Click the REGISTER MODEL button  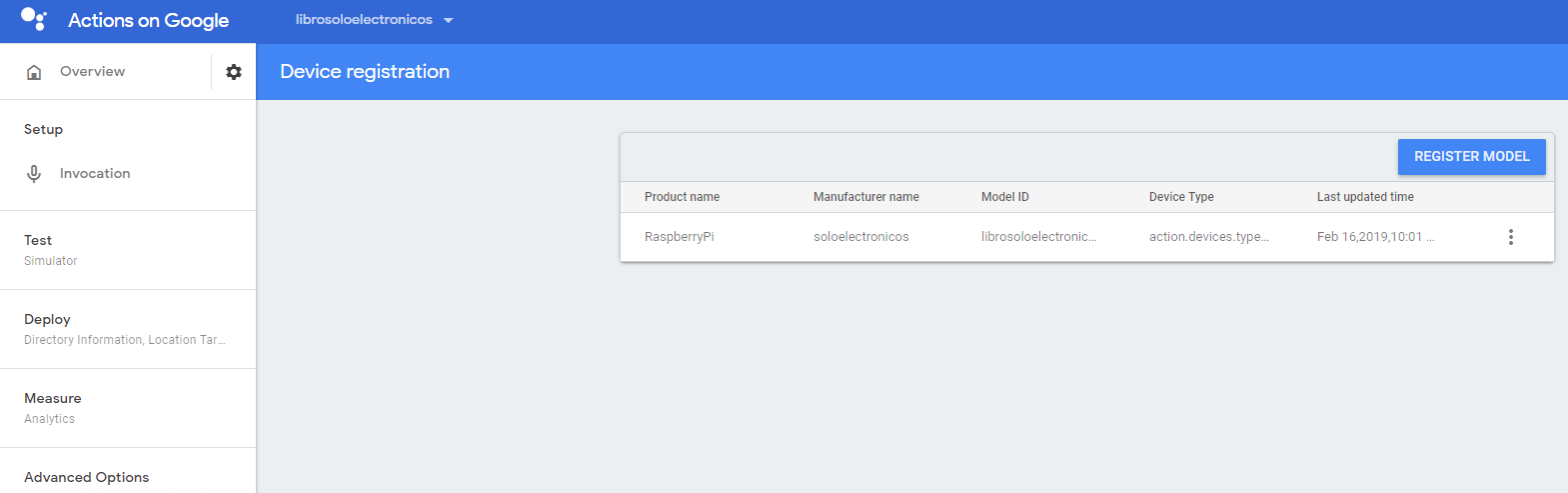(x=1471, y=157)
